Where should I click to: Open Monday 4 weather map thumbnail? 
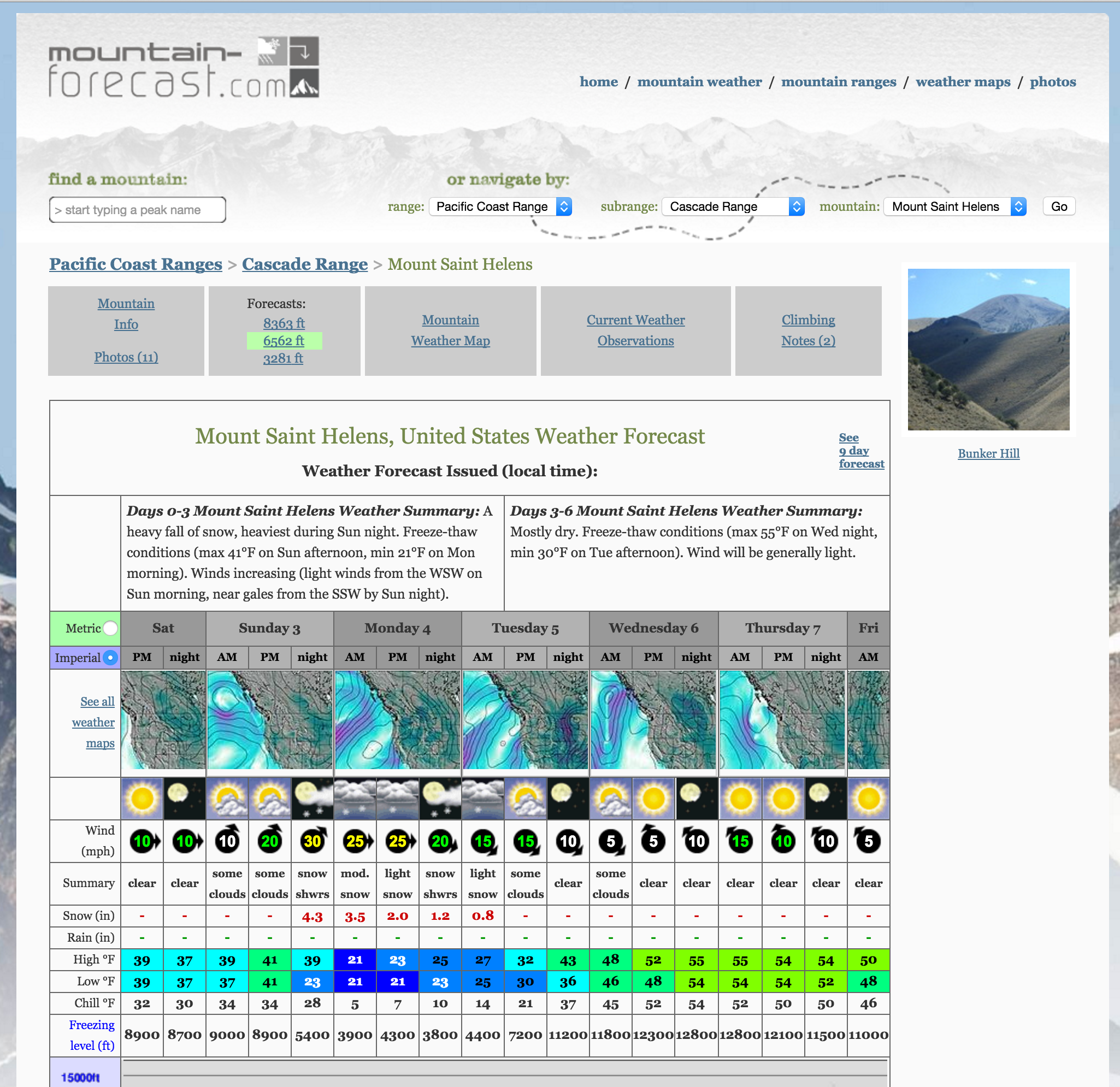click(398, 720)
